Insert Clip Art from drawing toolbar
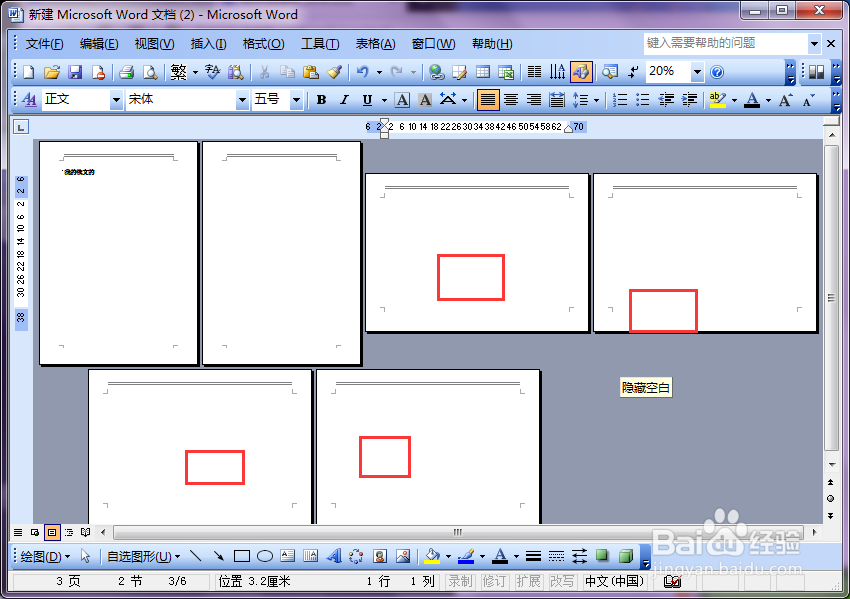 click(x=379, y=556)
